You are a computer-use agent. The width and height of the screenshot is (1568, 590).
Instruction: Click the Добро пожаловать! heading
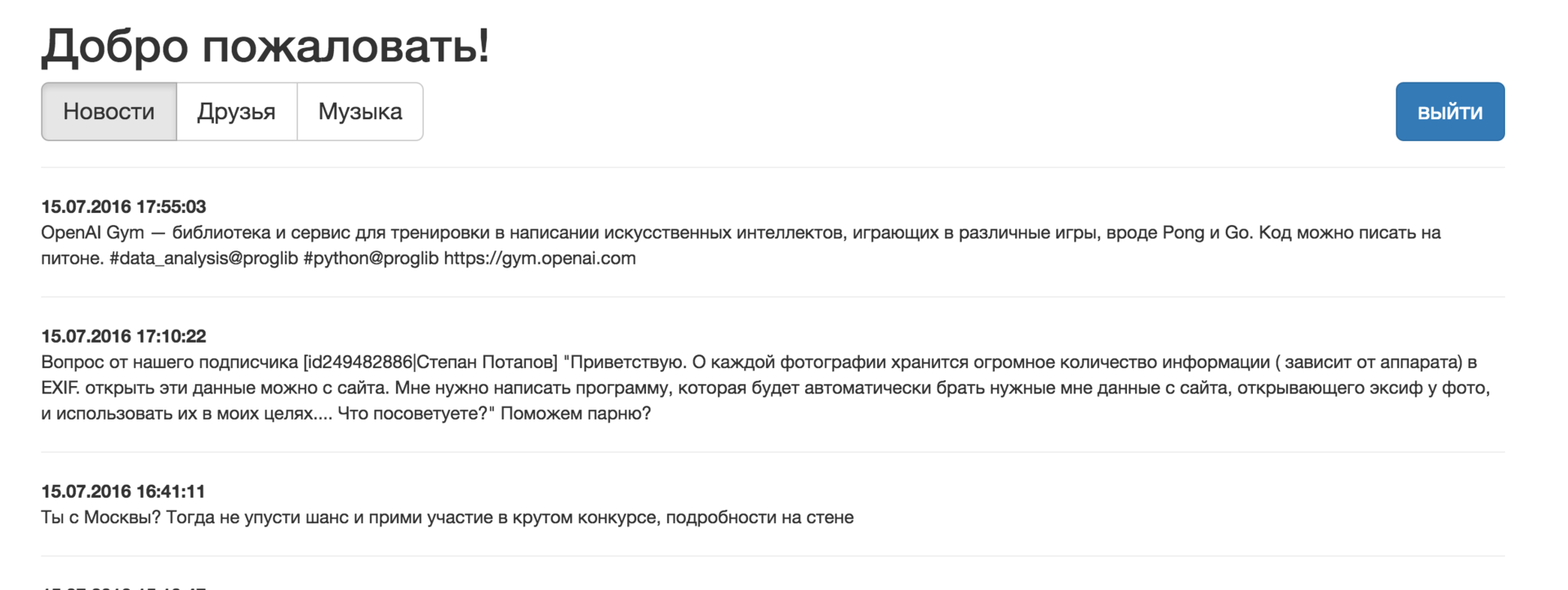click(265, 46)
